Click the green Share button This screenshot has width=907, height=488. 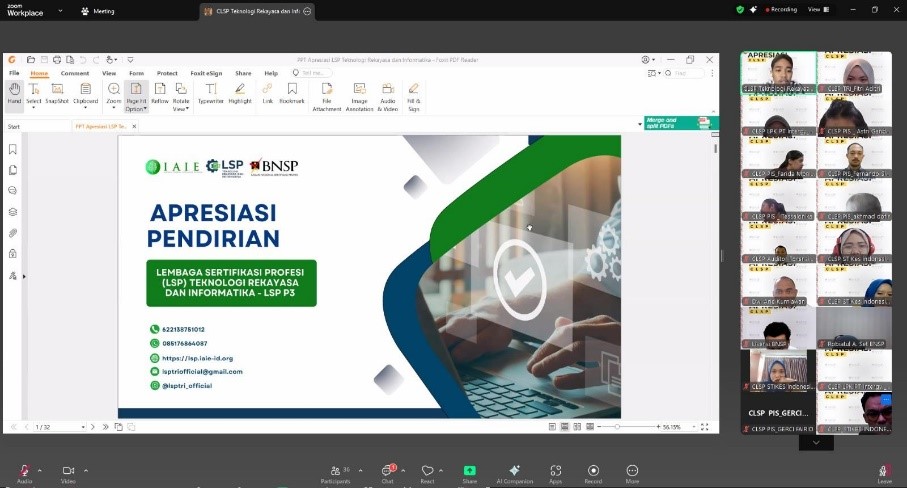coord(469,471)
